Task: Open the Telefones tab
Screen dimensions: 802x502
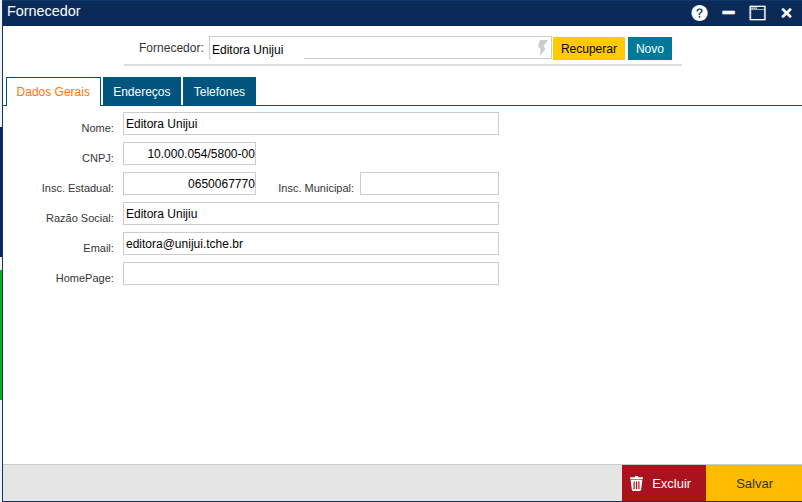Action: pos(219,92)
